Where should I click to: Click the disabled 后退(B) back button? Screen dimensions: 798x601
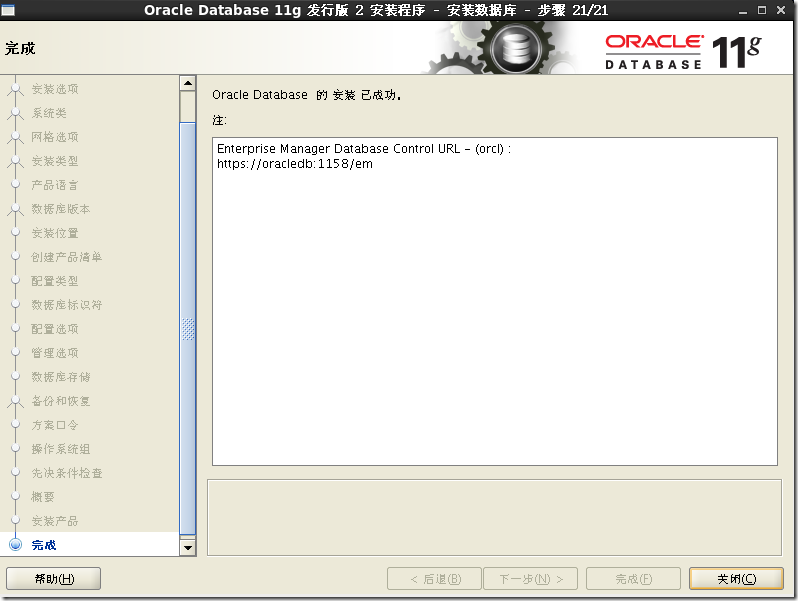pos(434,579)
